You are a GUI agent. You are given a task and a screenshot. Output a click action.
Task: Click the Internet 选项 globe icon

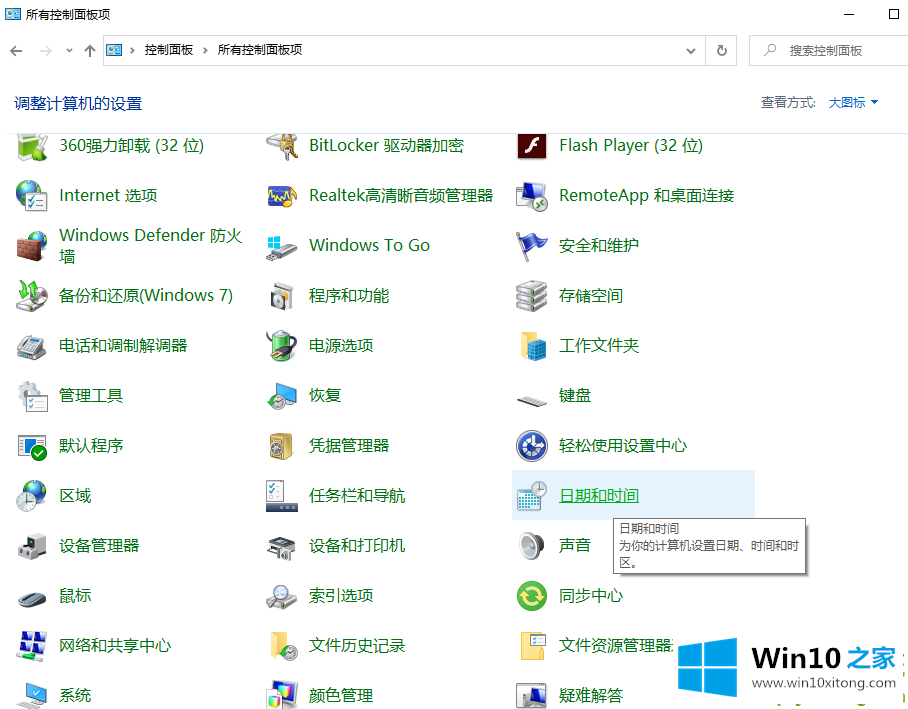(32, 196)
